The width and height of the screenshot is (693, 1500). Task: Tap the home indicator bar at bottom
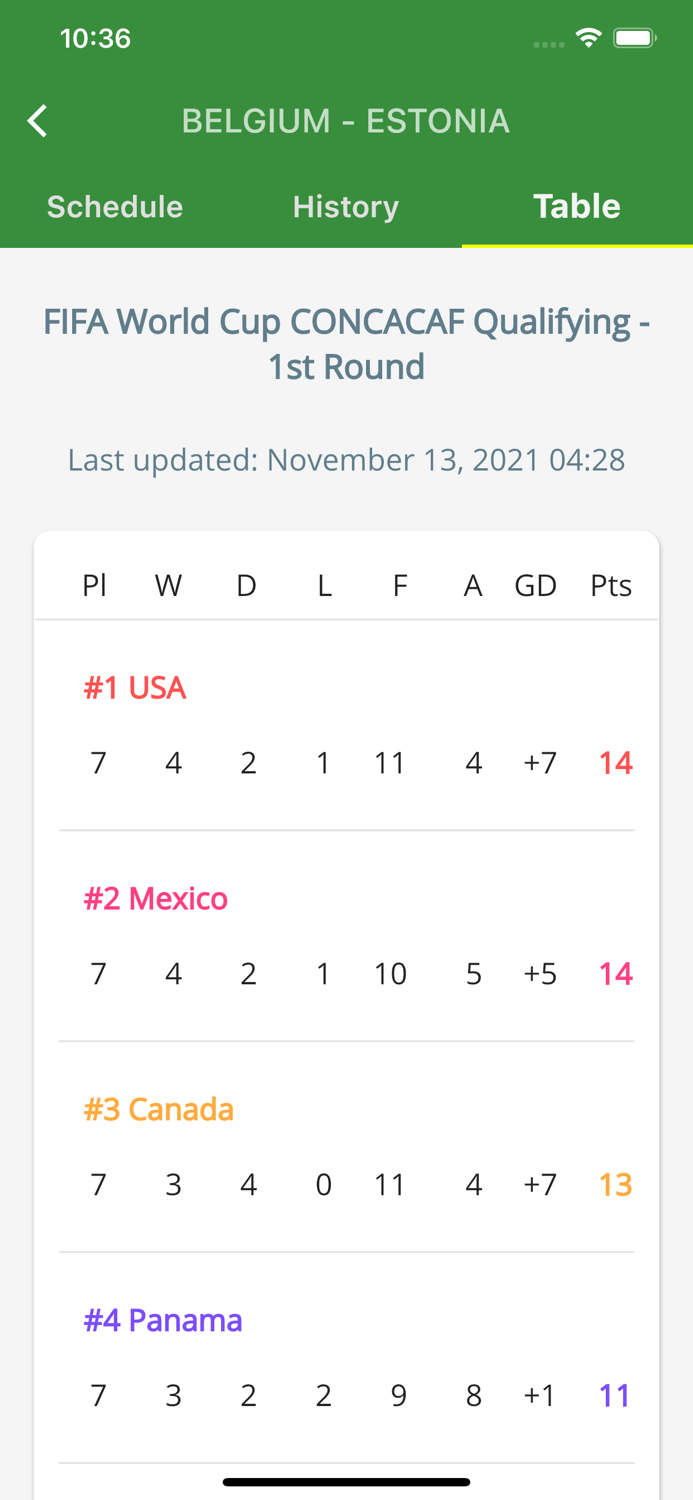(346, 1482)
